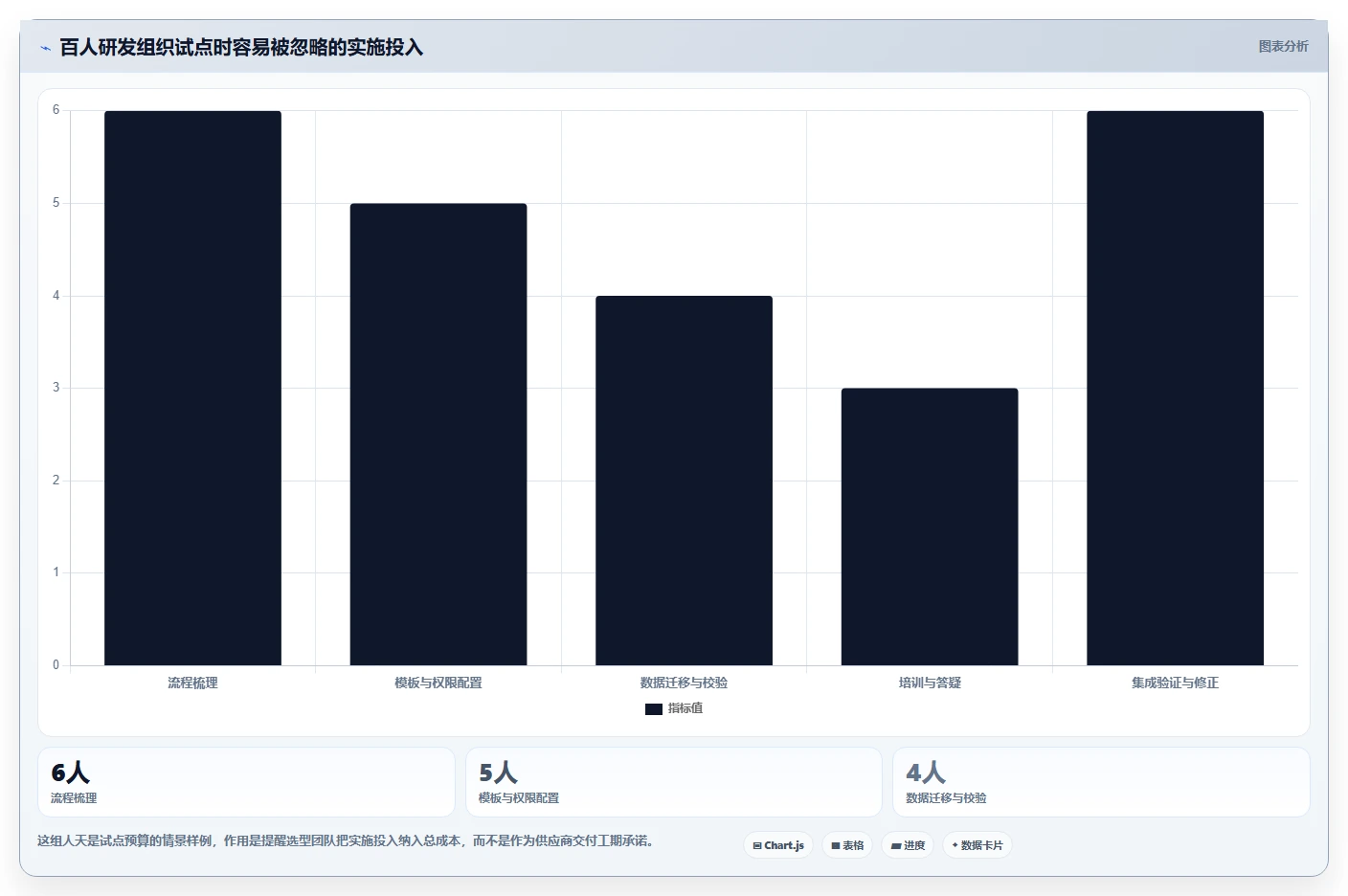The image size is (1348, 896).
Task: Select the 集成验证与修正 bar
Action: pos(1175,388)
